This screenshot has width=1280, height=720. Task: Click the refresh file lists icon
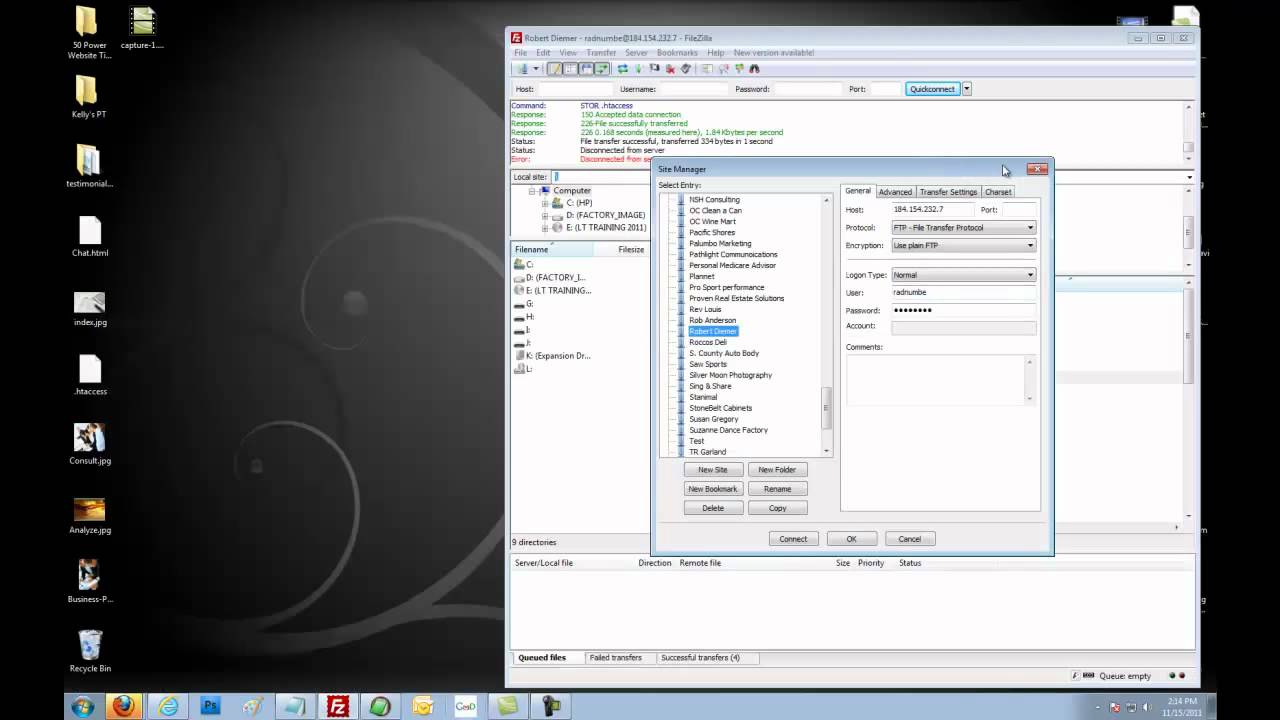[622, 69]
